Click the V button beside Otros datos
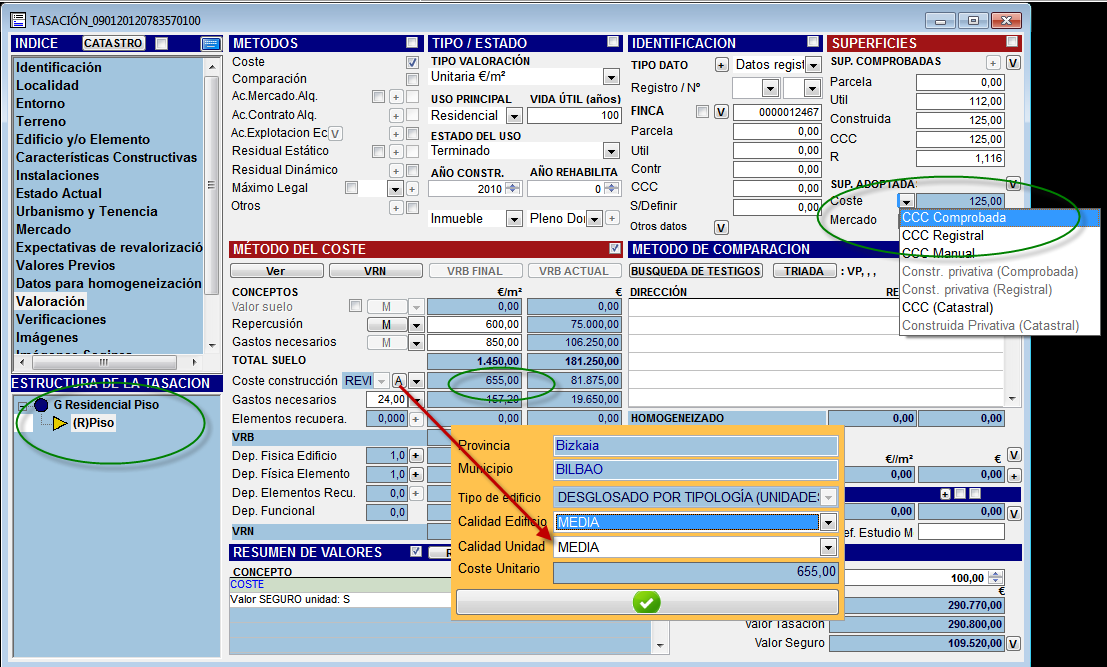 point(721,227)
